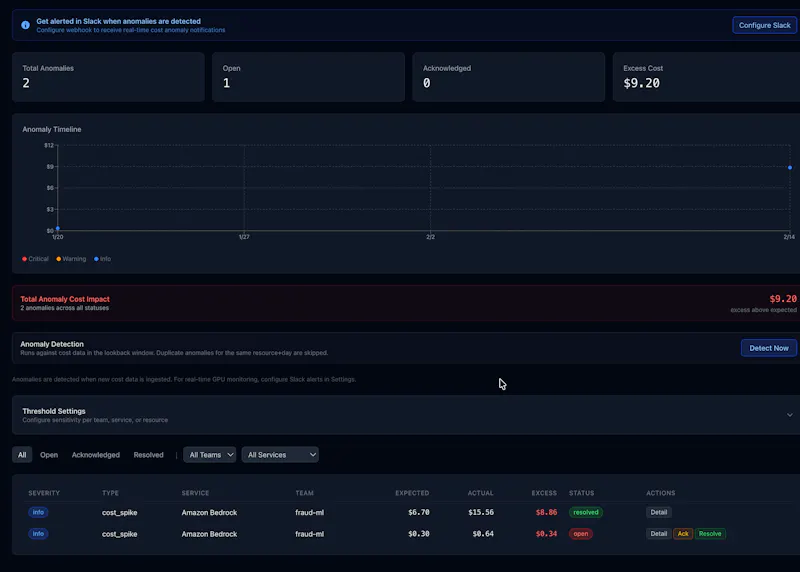Toggle the Warning legend item
This screenshot has width=800, height=572.
(x=71, y=259)
